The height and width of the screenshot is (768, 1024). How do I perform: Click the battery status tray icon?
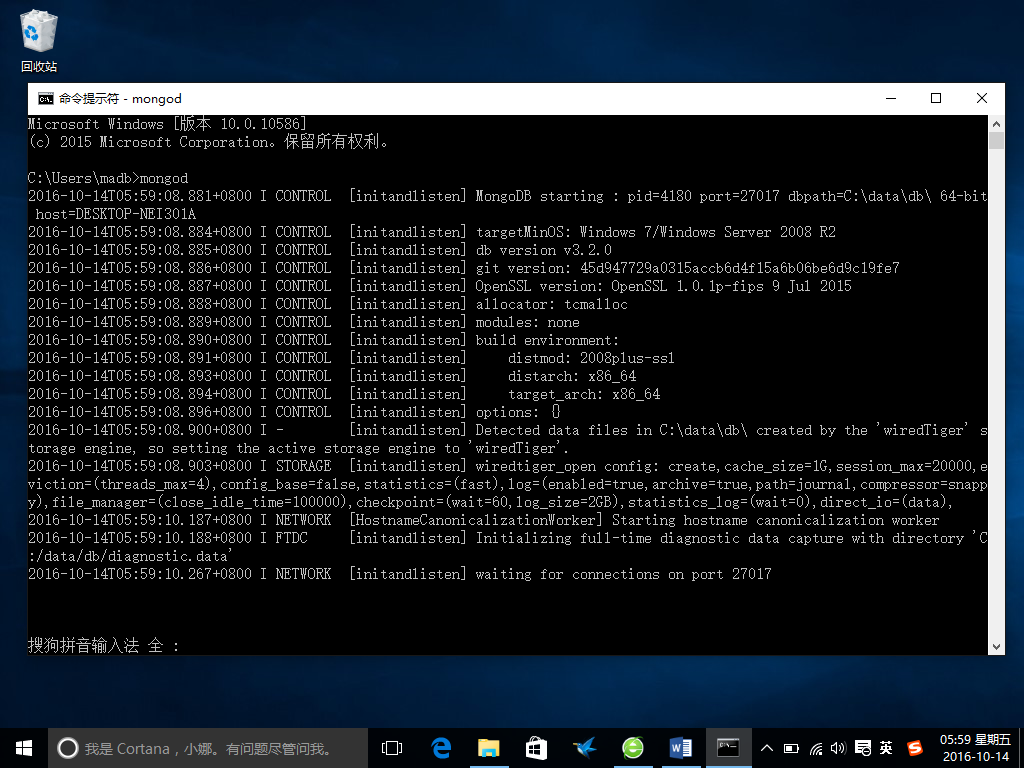791,748
